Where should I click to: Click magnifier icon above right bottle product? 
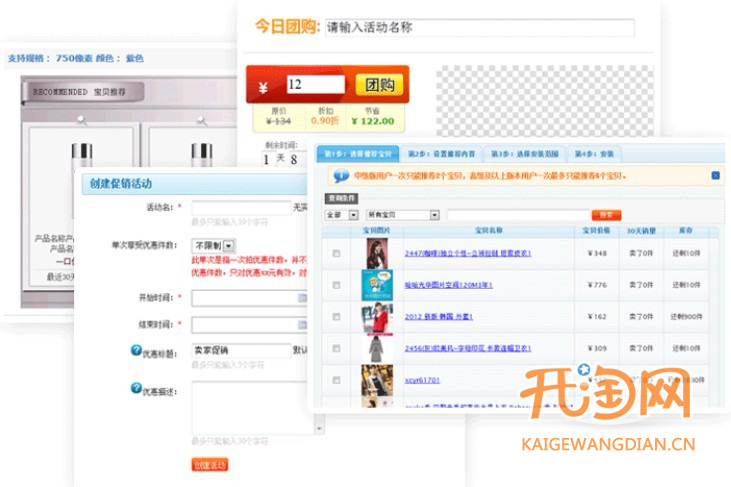201,120
